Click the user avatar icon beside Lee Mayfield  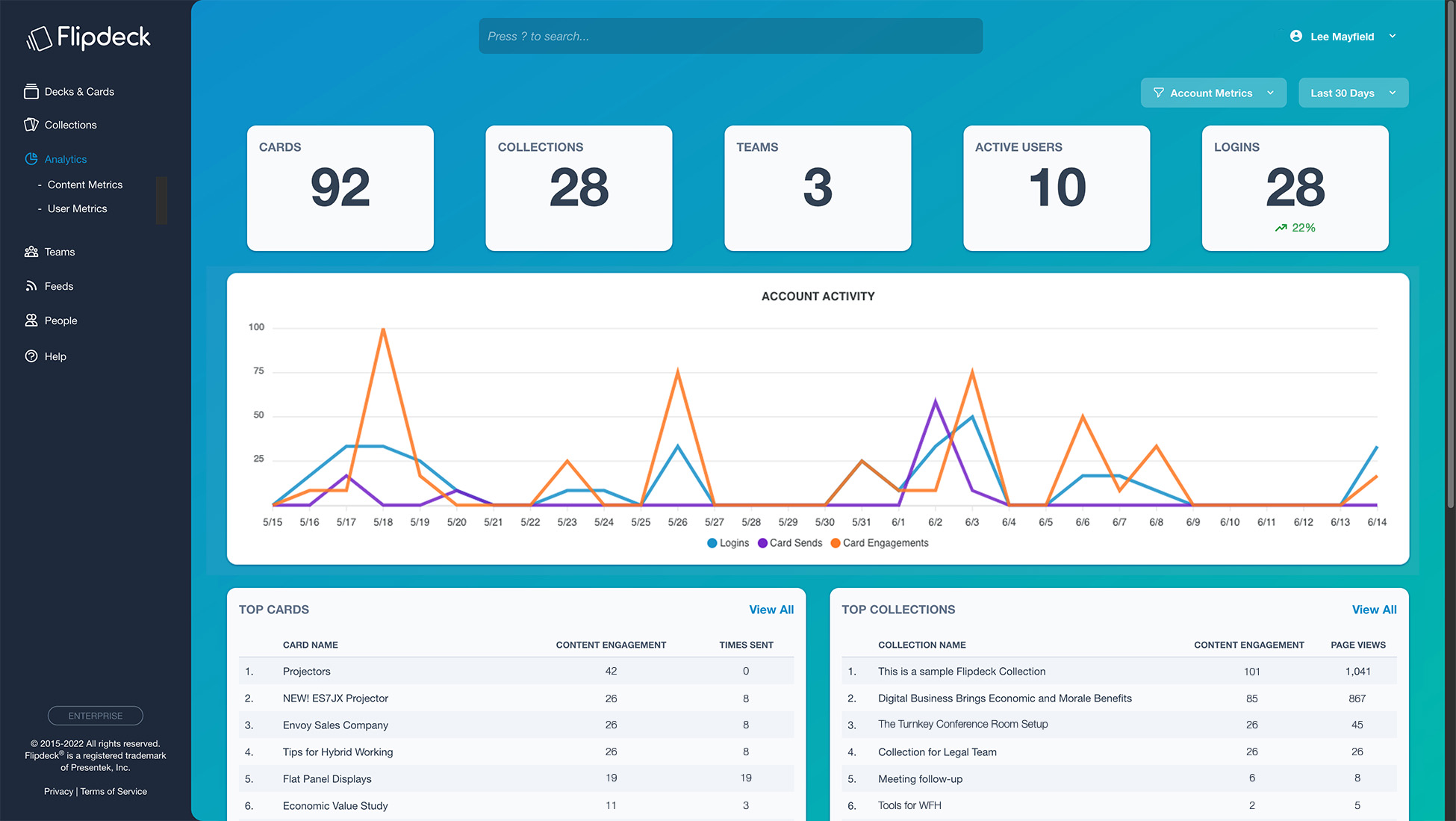[1296, 36]
